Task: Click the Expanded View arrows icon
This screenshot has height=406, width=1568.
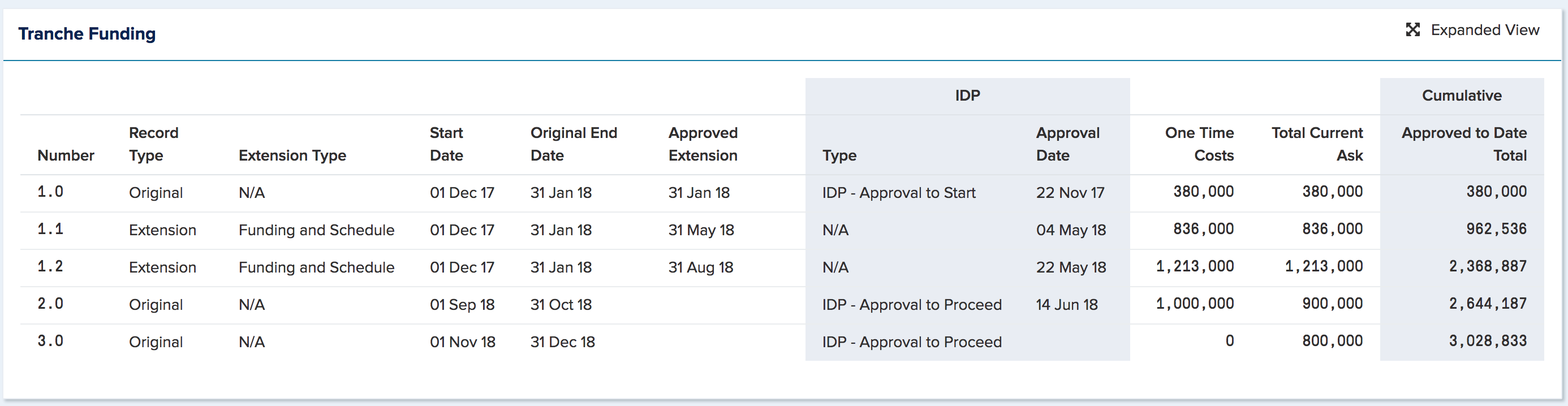Action: [x=1413, y=30]
